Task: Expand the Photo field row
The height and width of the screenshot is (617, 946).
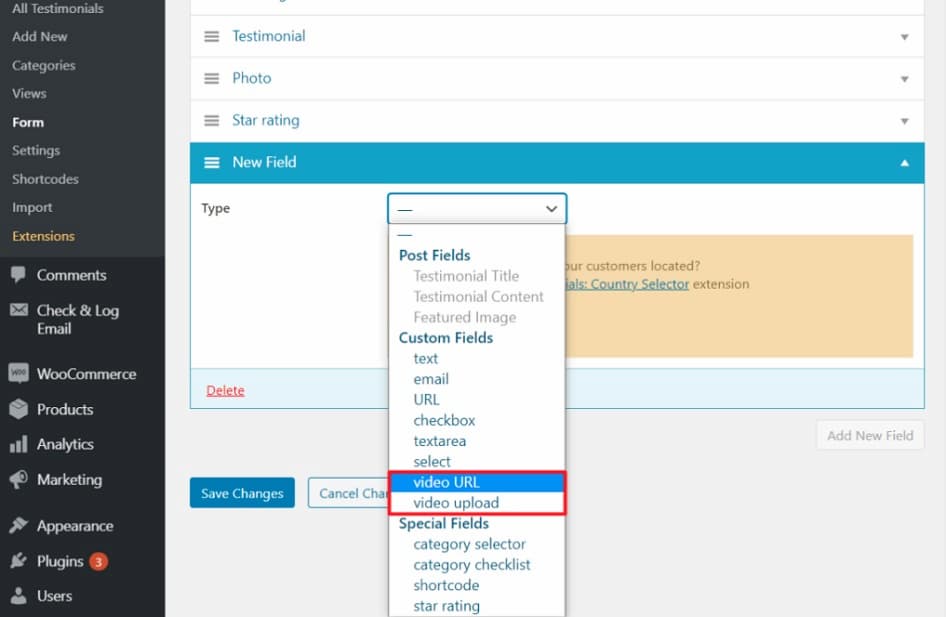Action: pos(904,79)
